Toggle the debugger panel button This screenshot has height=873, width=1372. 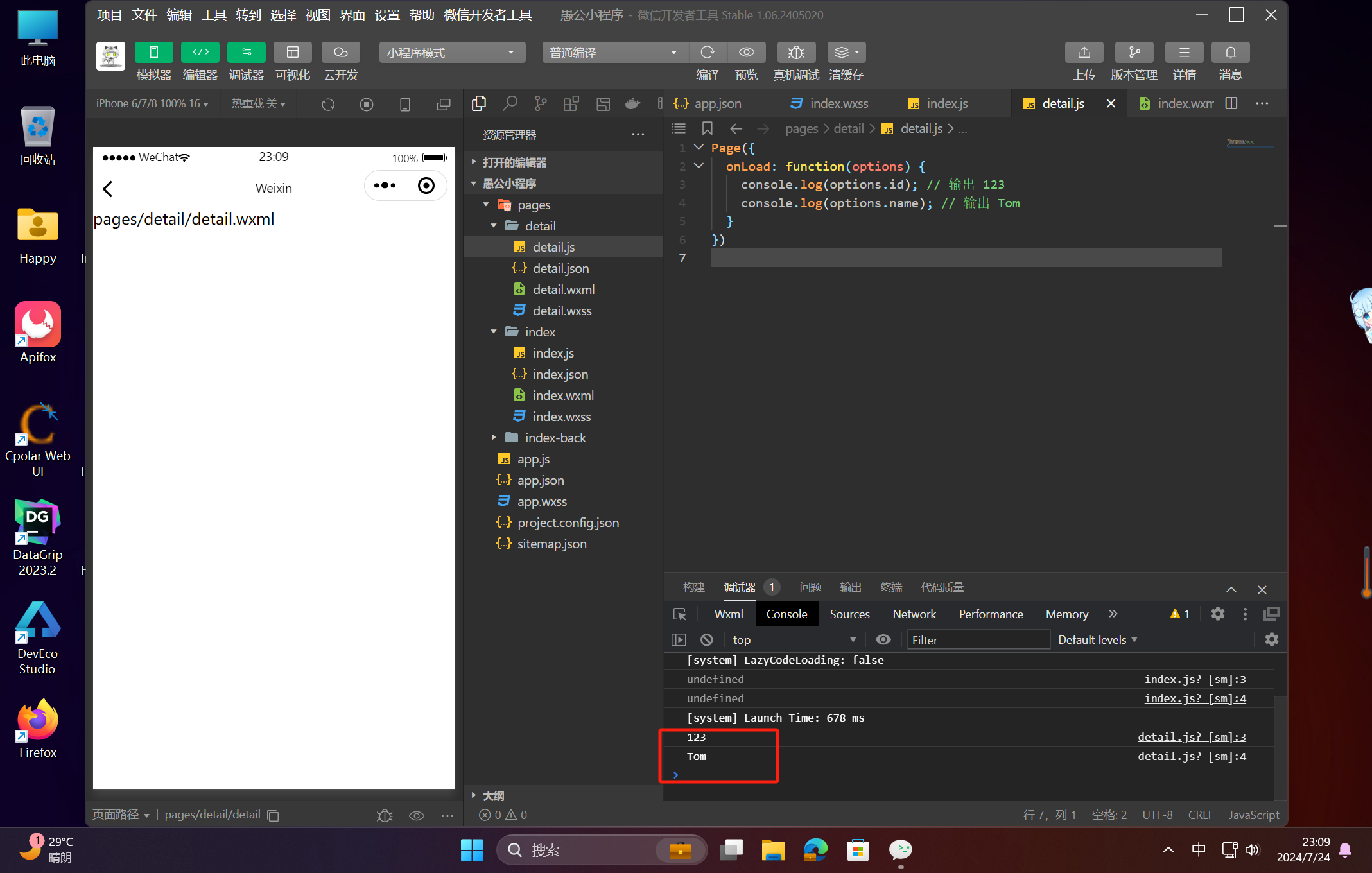246,53
